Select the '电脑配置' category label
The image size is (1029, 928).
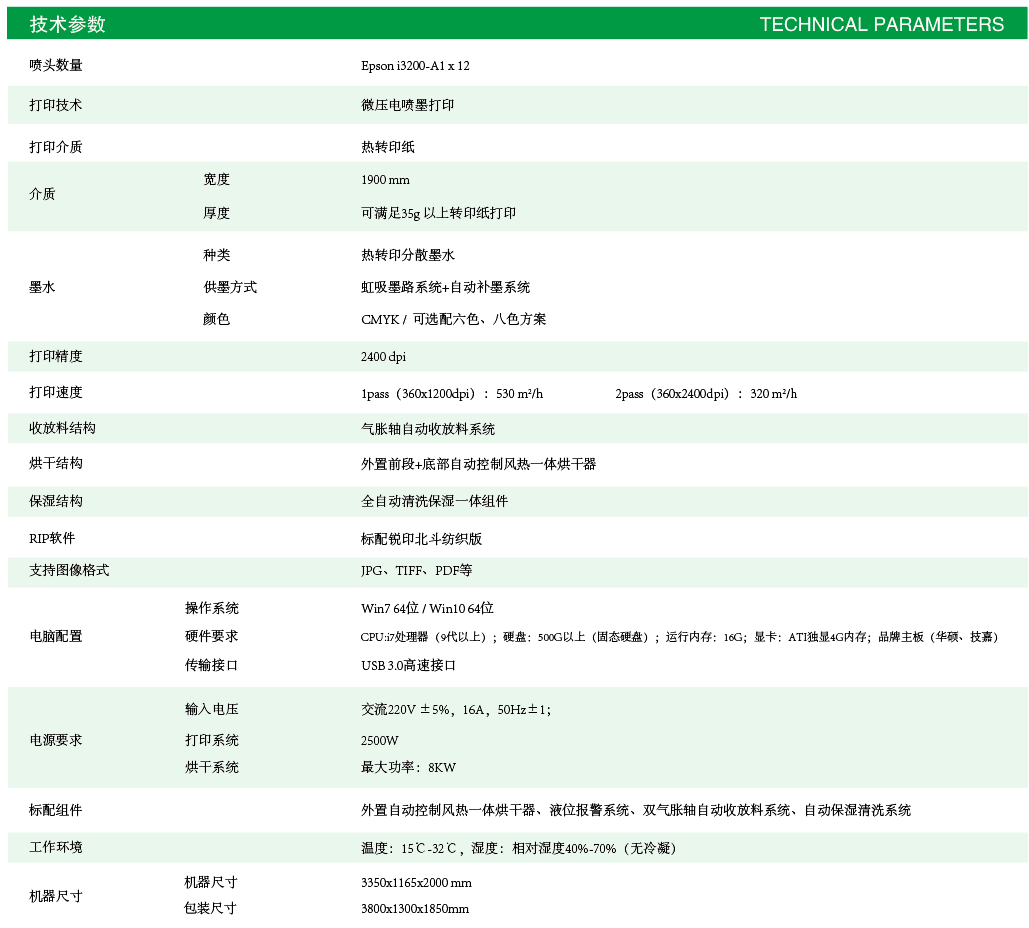(56, 636)
